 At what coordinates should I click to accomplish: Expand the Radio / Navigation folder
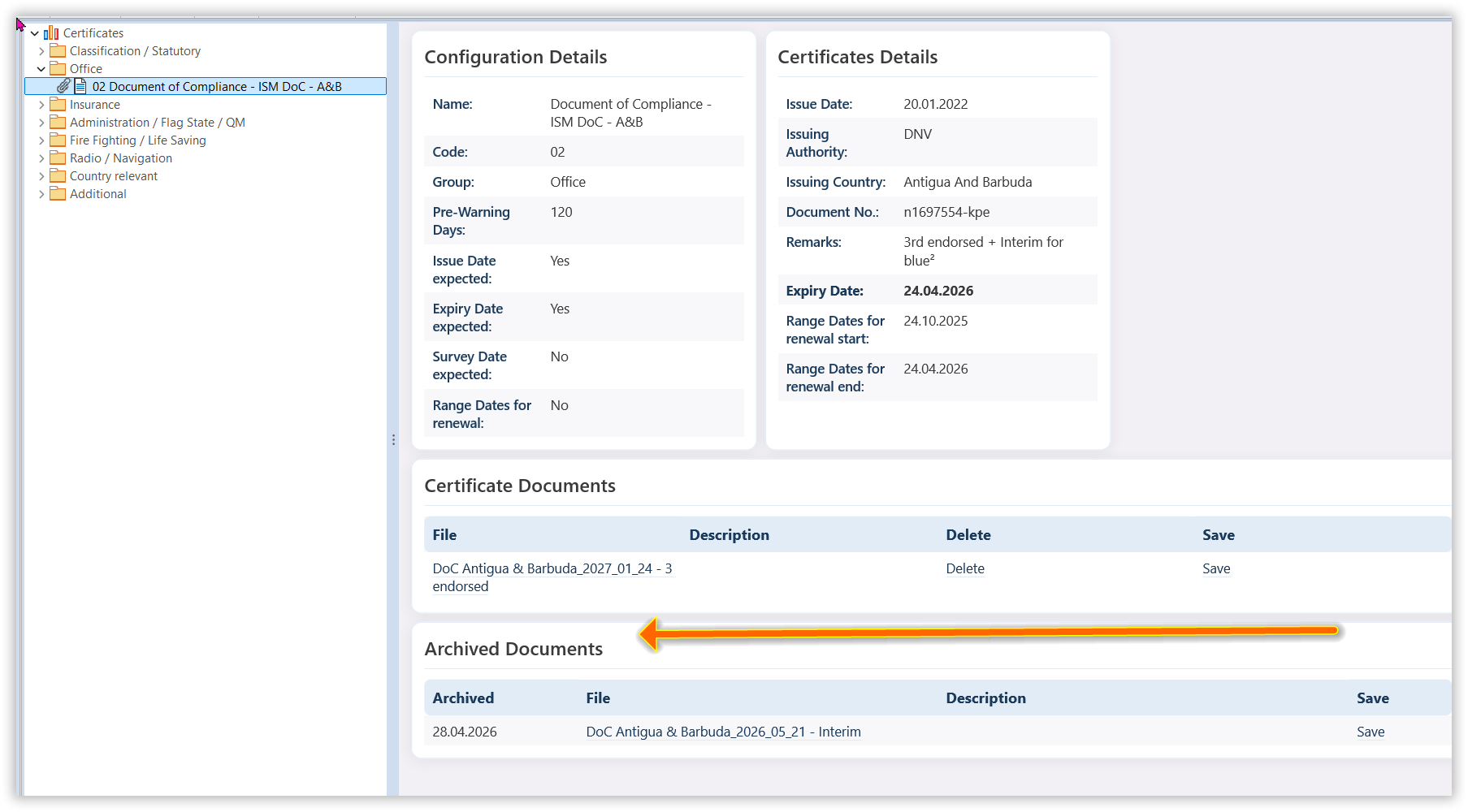[x=41, y=158]
